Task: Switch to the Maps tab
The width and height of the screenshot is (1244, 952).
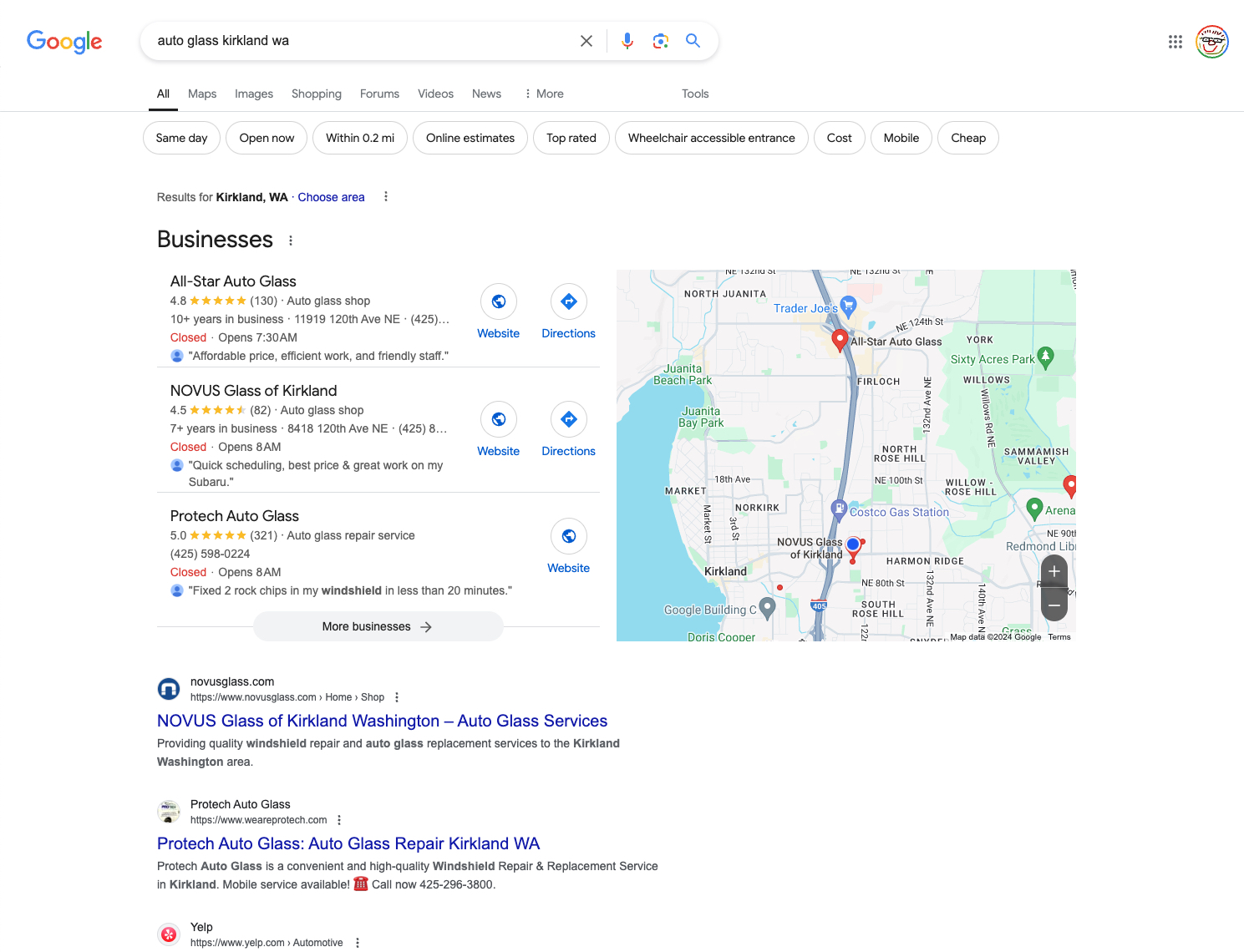Action: [x=202, y=94]
